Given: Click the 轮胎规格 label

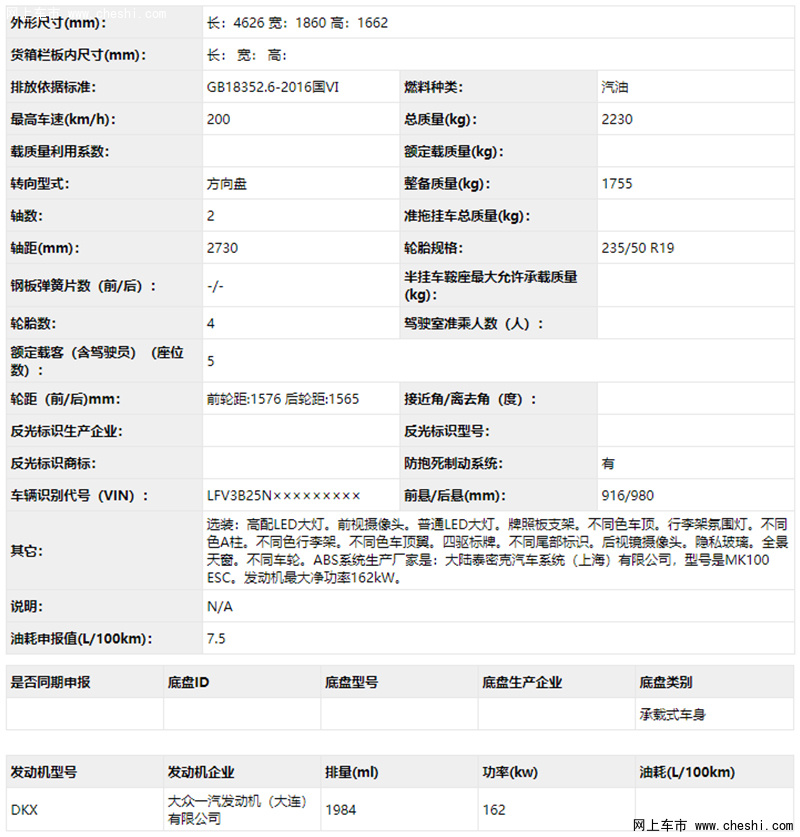Looking at the screenshot, I should (x=433, y=248).
